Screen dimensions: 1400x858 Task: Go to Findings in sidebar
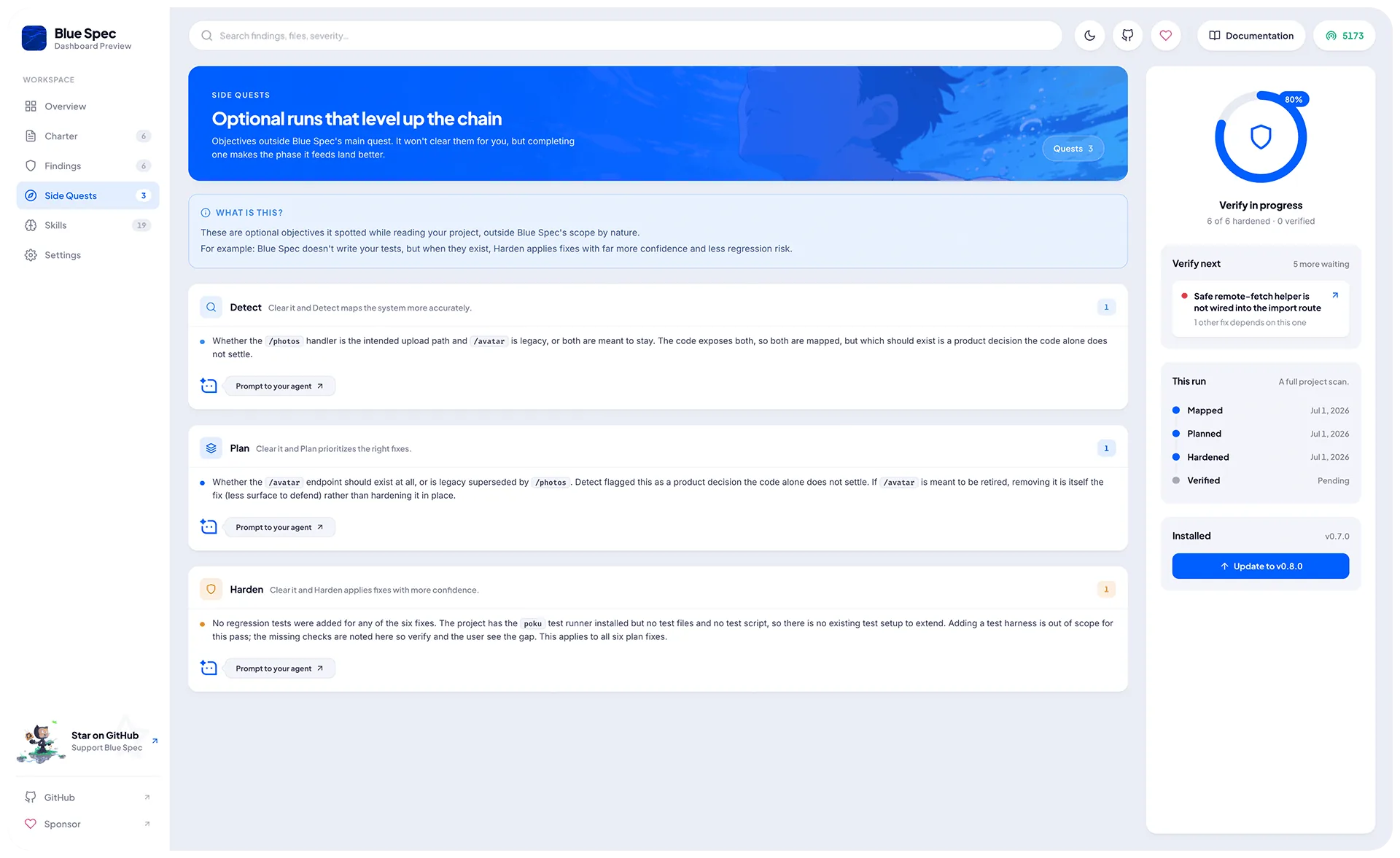tap(87, 166)
